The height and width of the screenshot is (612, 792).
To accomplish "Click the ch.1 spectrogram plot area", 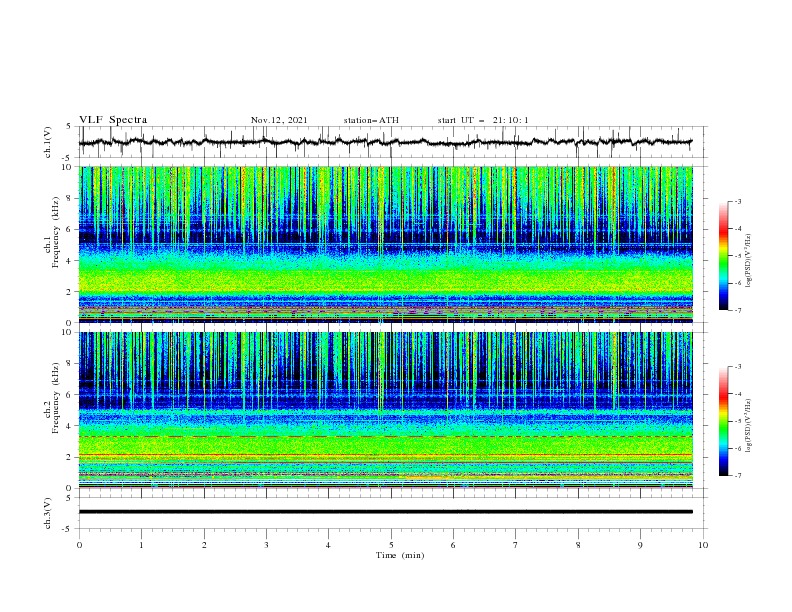I will 385,244.
